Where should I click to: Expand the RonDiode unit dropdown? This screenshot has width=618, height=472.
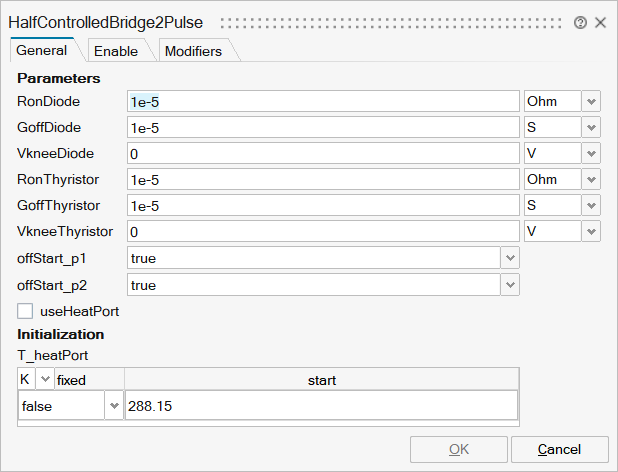click(x=591, y=101)
